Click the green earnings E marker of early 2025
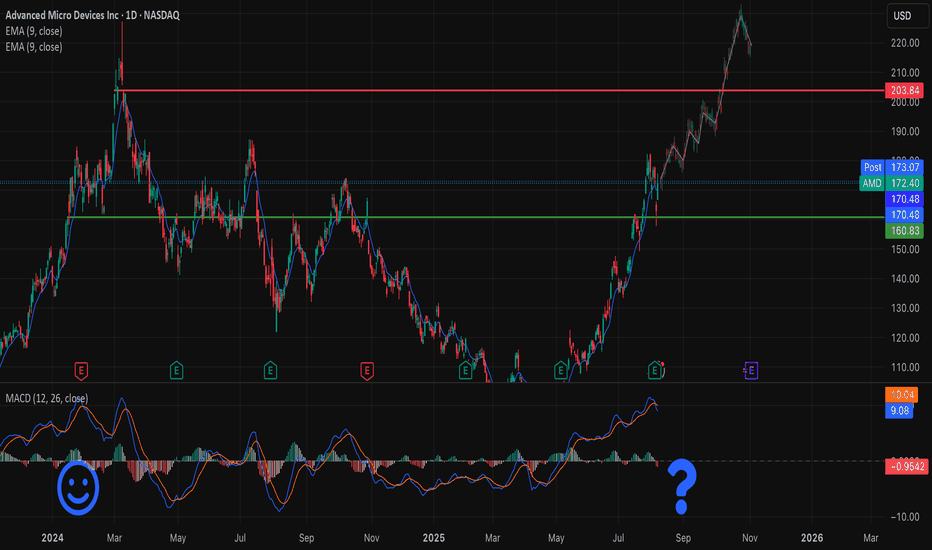The image size is (932, 550). point(465,370)
